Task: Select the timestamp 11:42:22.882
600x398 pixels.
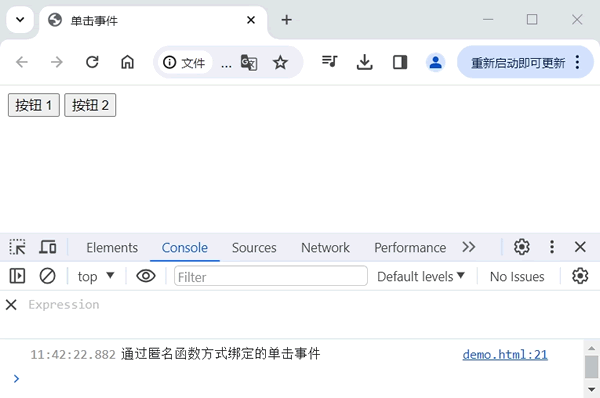Action: 73,355
